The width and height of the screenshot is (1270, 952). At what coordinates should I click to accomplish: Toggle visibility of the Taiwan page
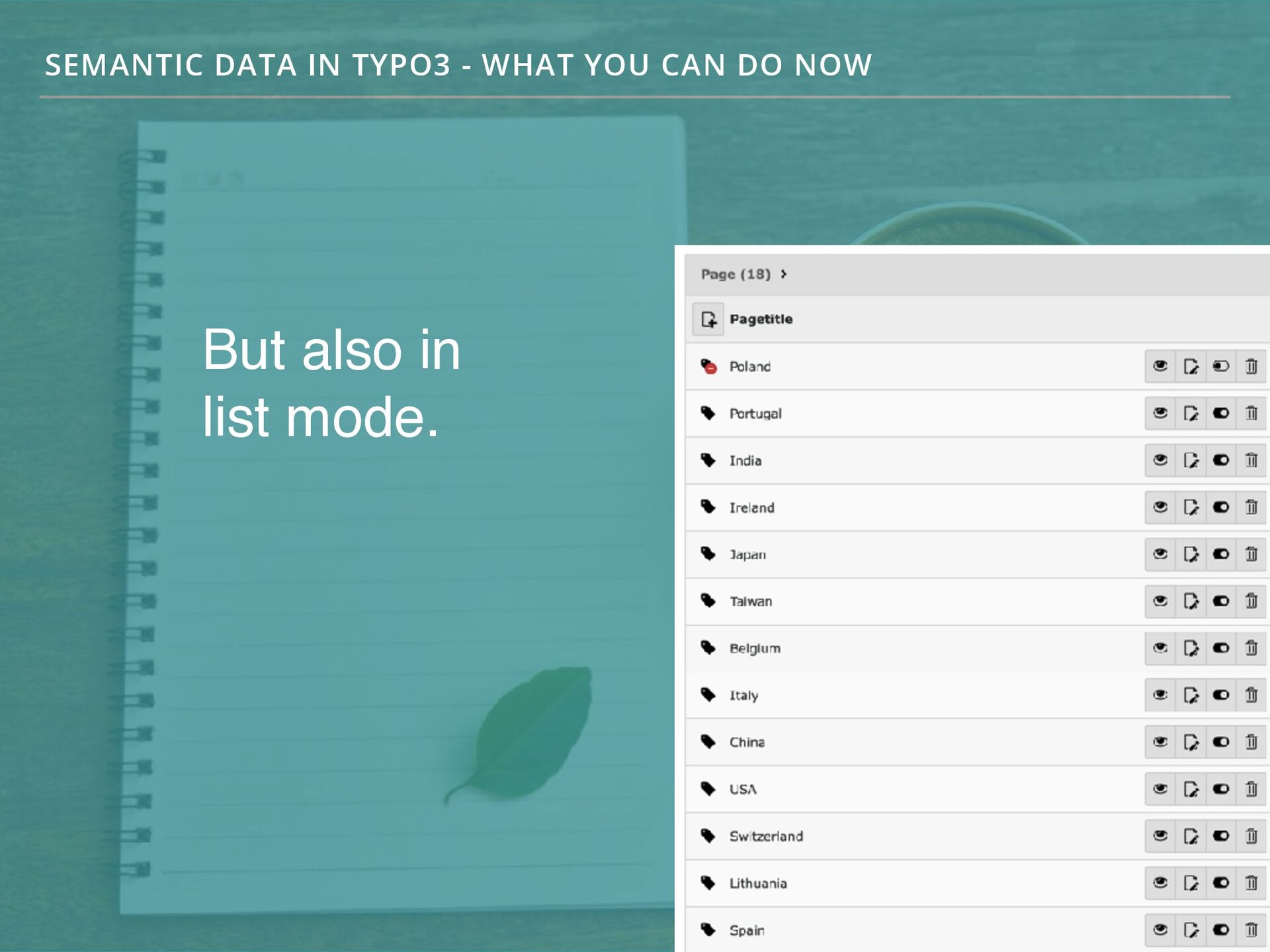coord(1221,601)
